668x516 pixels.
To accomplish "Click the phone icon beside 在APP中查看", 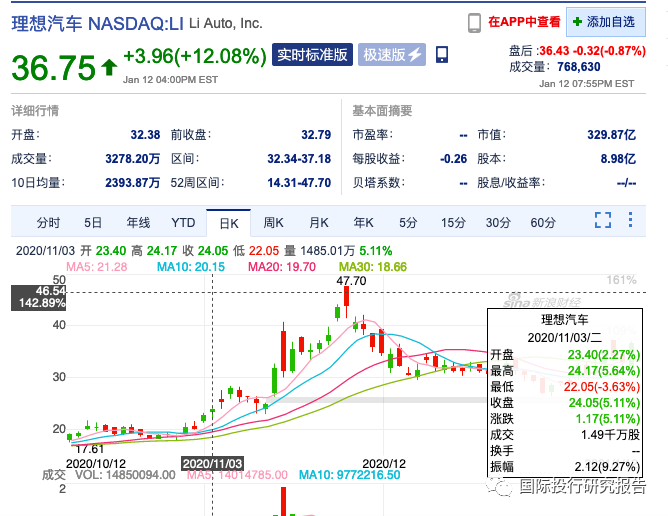I will (x=474, y=23).
